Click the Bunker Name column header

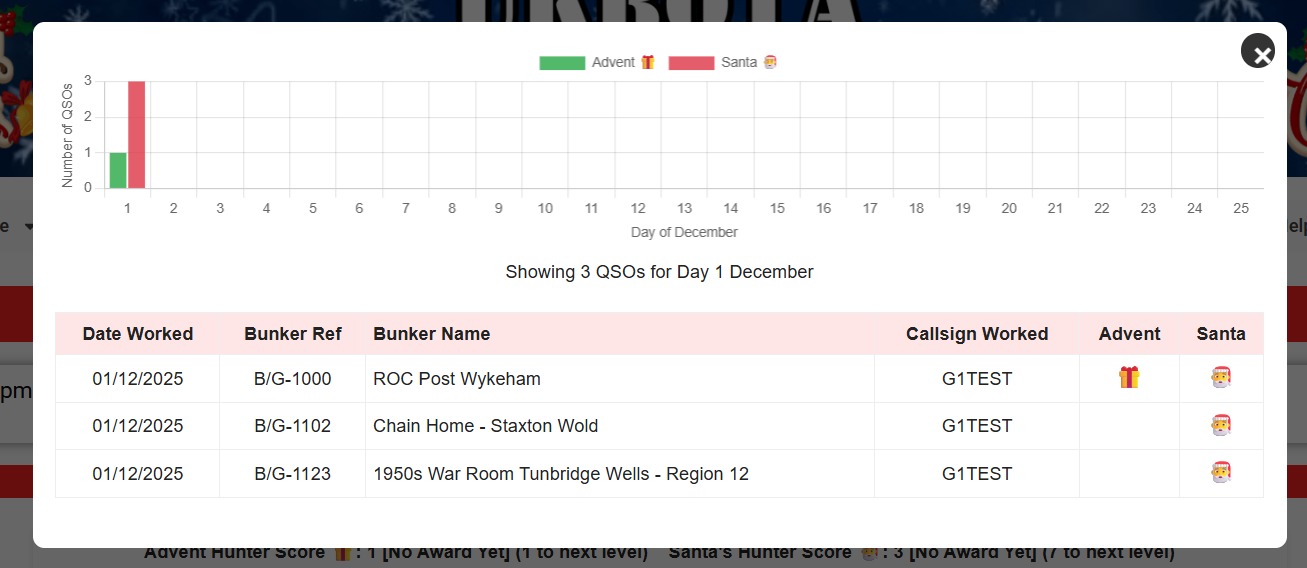(x=431, y=334)
